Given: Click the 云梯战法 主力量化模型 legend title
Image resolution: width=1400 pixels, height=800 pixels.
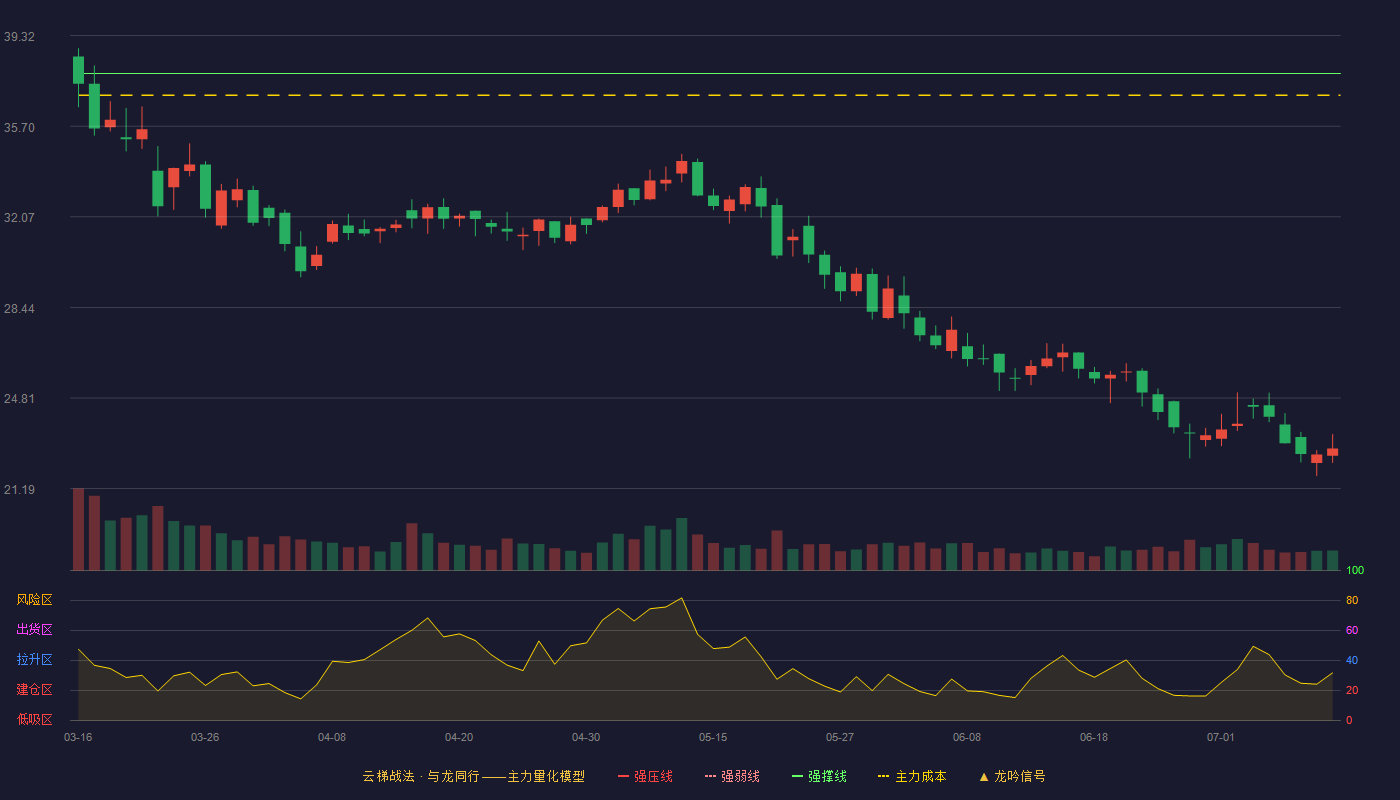Looking at the screenshot, I should click(x=473, y=776).
